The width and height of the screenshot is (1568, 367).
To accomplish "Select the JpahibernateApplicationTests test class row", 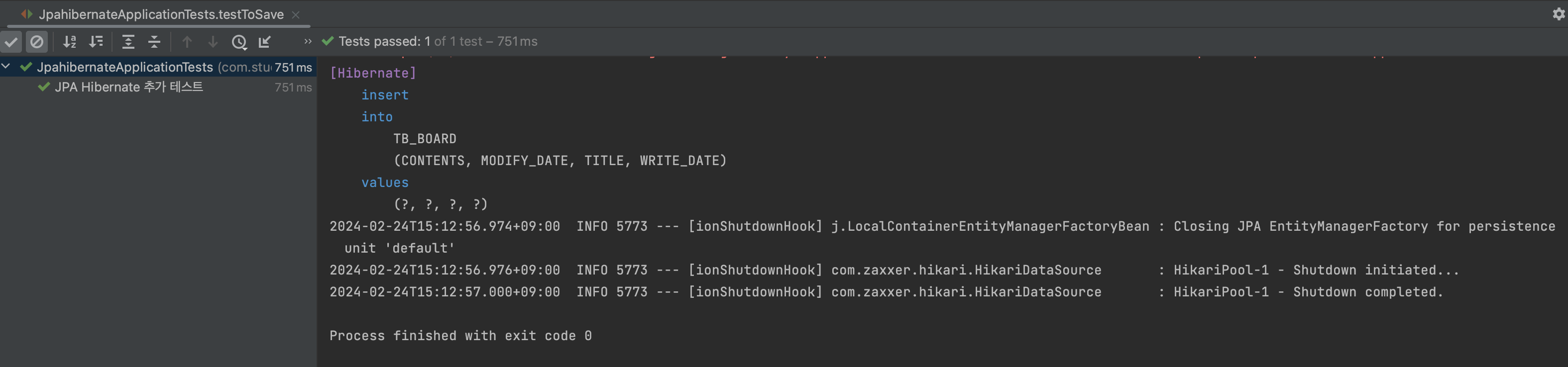I will pos(158,67).
